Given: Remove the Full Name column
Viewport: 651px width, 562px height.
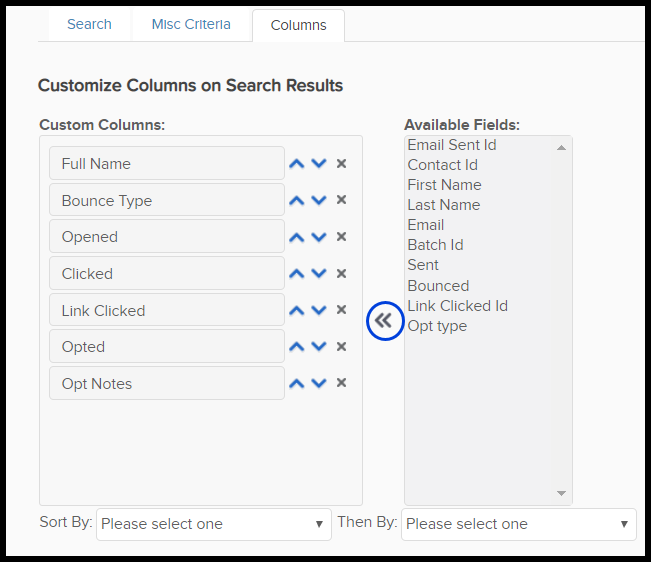Looking at the screenshot, I should point(341,164).
